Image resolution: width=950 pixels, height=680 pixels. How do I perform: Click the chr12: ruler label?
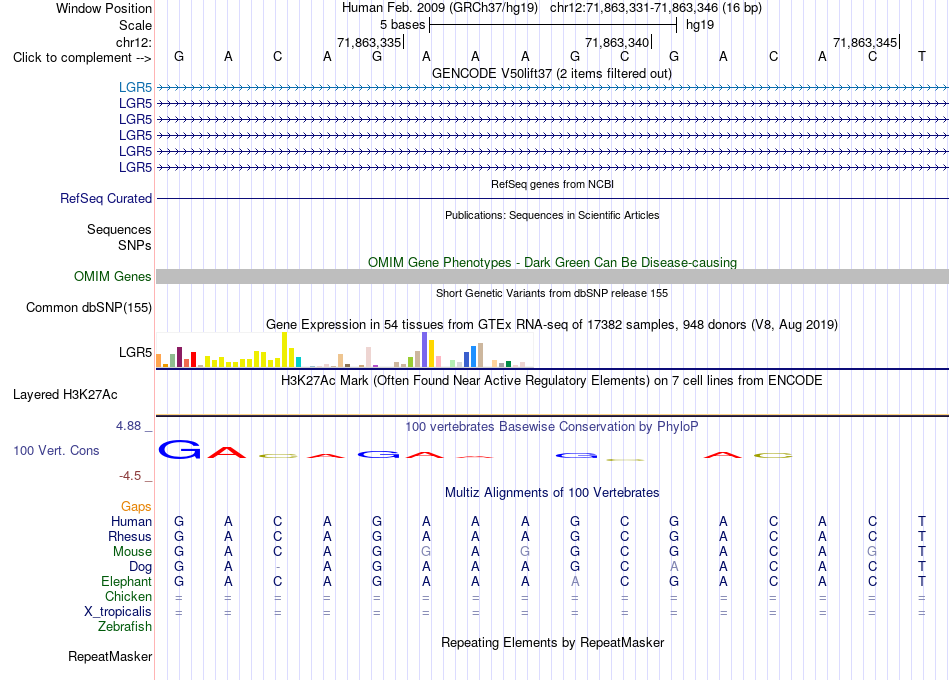pos(133,42)
